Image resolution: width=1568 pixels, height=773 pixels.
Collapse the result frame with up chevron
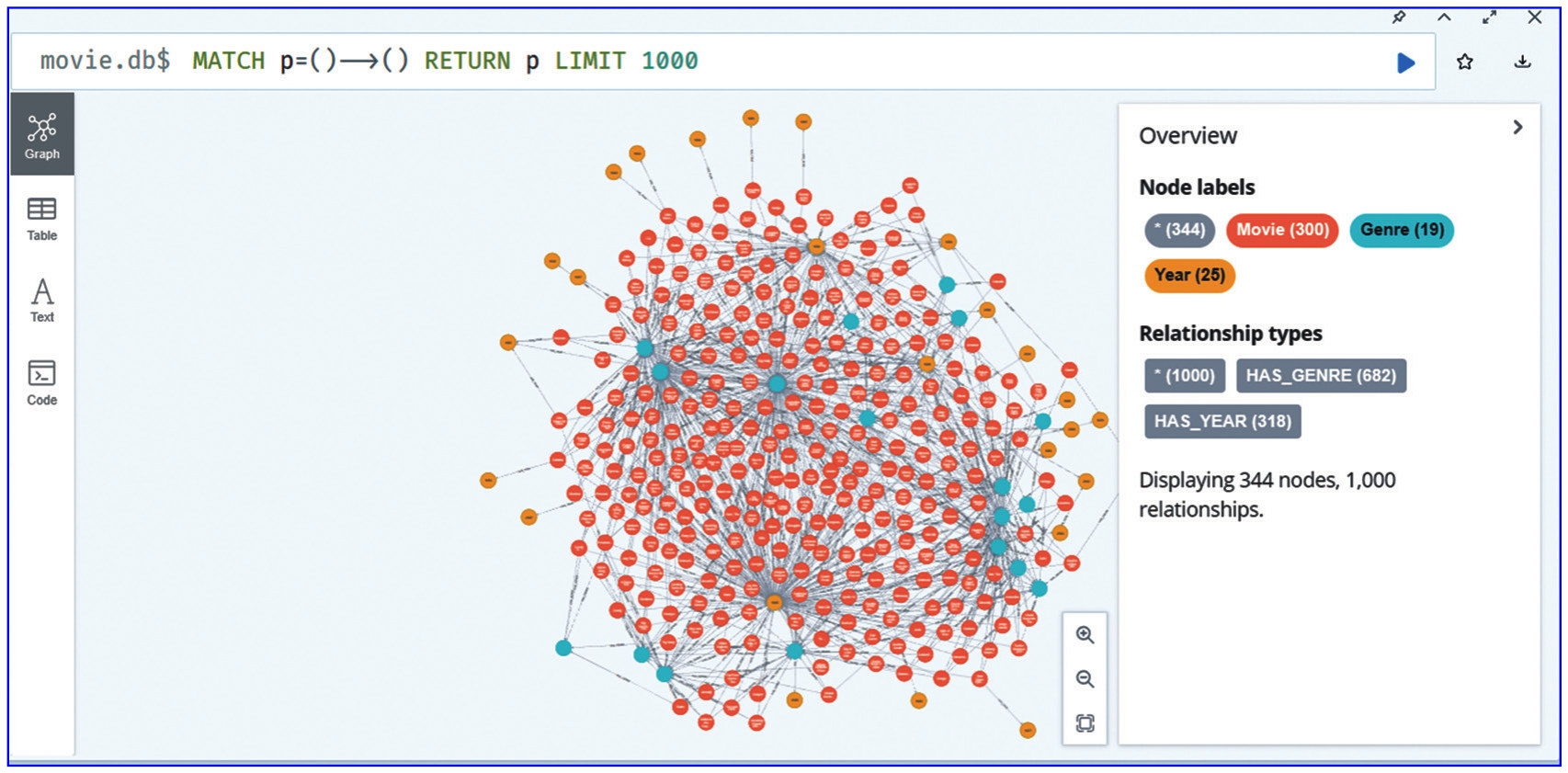[1445, 17]
